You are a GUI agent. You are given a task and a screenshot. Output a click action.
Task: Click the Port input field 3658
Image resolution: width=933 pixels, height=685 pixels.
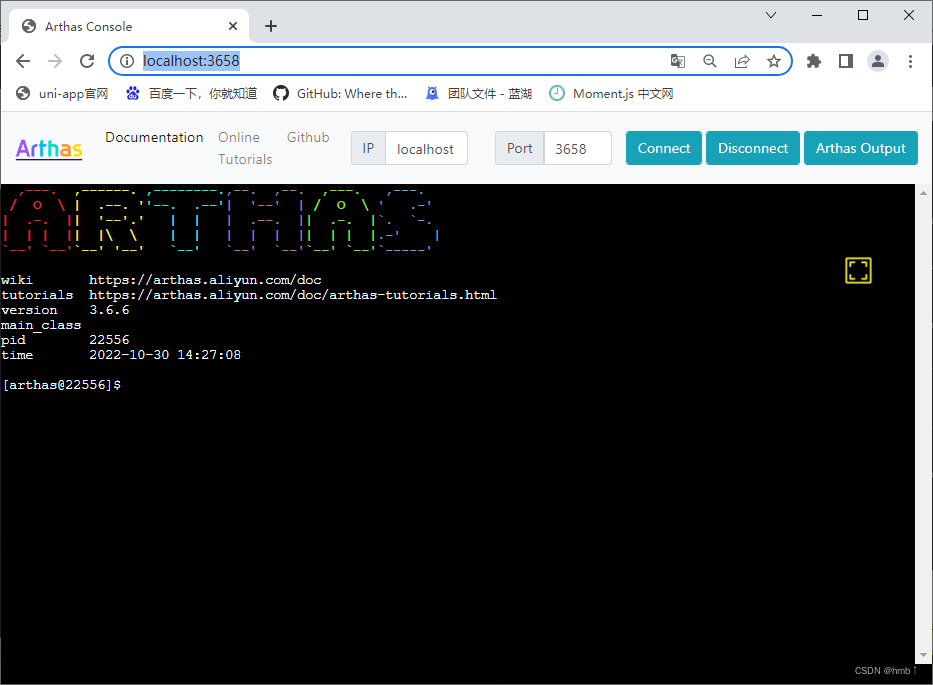click(x=577, y=148)
